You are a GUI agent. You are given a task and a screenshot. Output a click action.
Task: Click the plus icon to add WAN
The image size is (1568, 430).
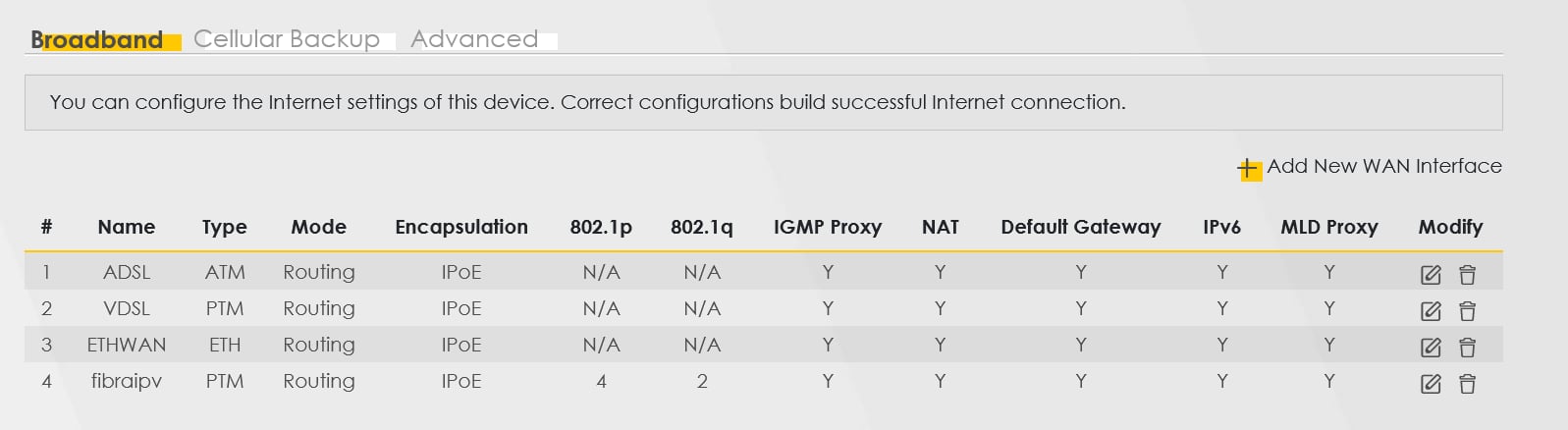click(1248, 169)
